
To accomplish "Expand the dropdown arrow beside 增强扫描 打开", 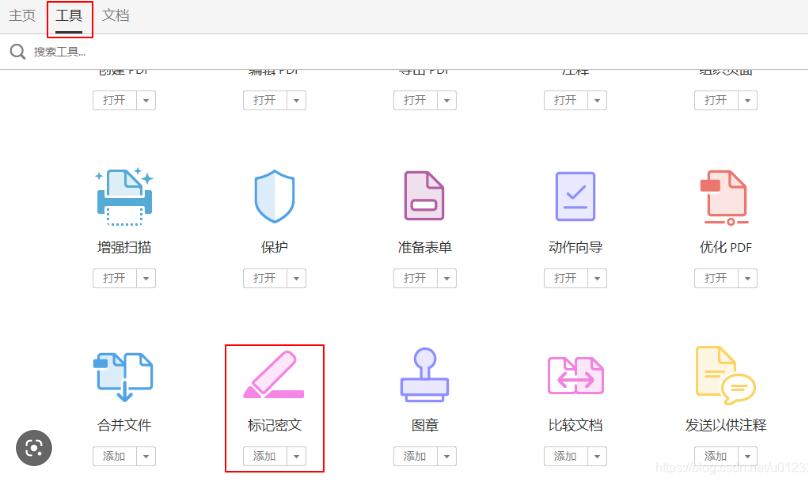I will (x=146, y=278).
